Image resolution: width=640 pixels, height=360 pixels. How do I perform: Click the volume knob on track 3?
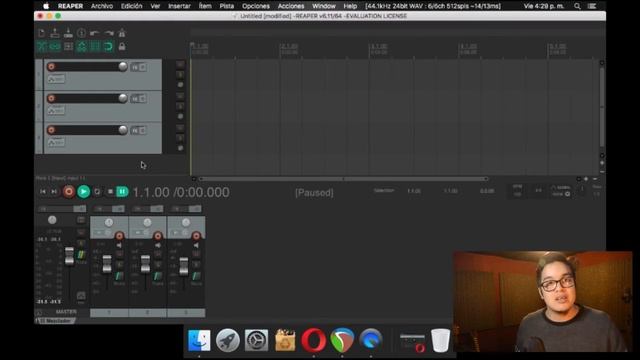[x=123, y=129]
